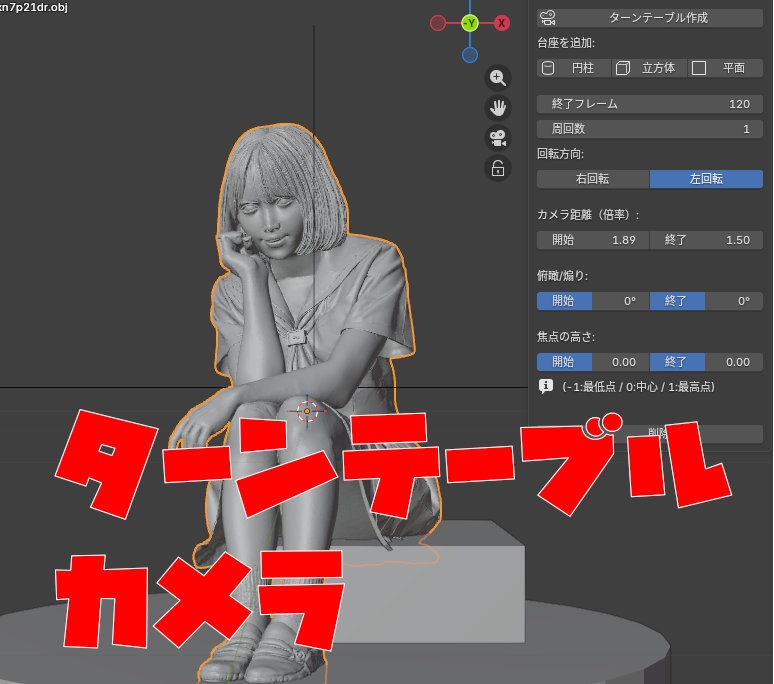The width and height of the screenshot is (774, 684).
Task: Add a 平面 plane pedestal
Action: tap(725, 68)
